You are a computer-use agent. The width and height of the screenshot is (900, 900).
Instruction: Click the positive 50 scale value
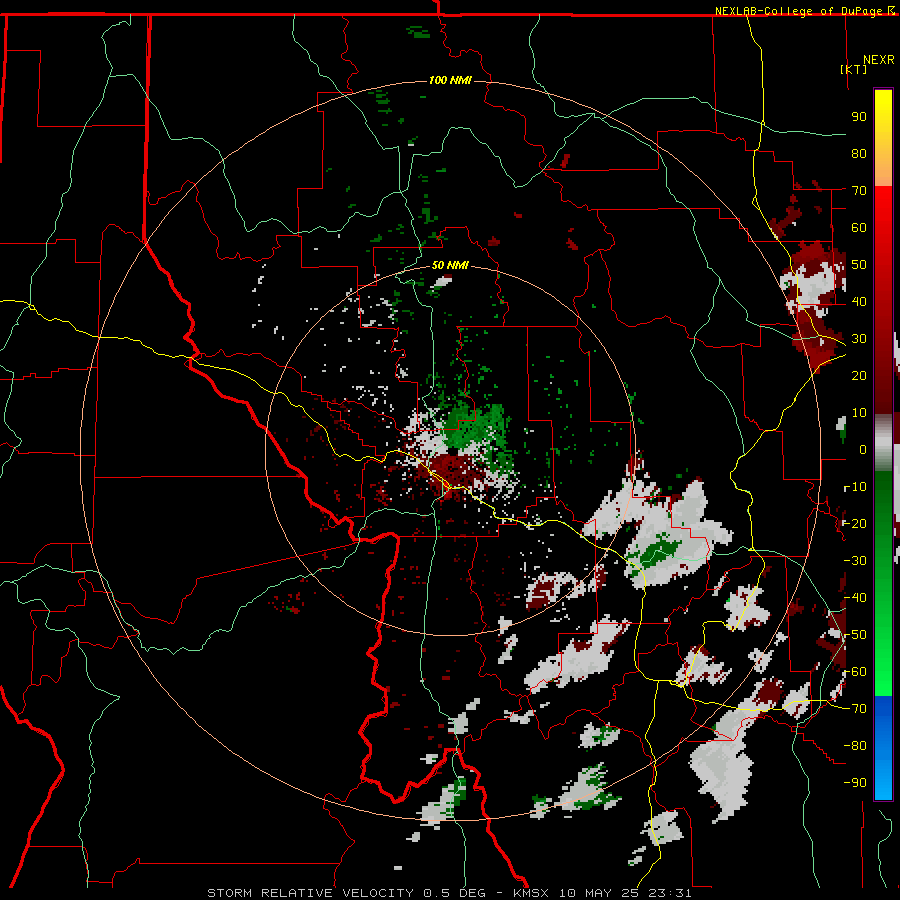tap(859, 265)
